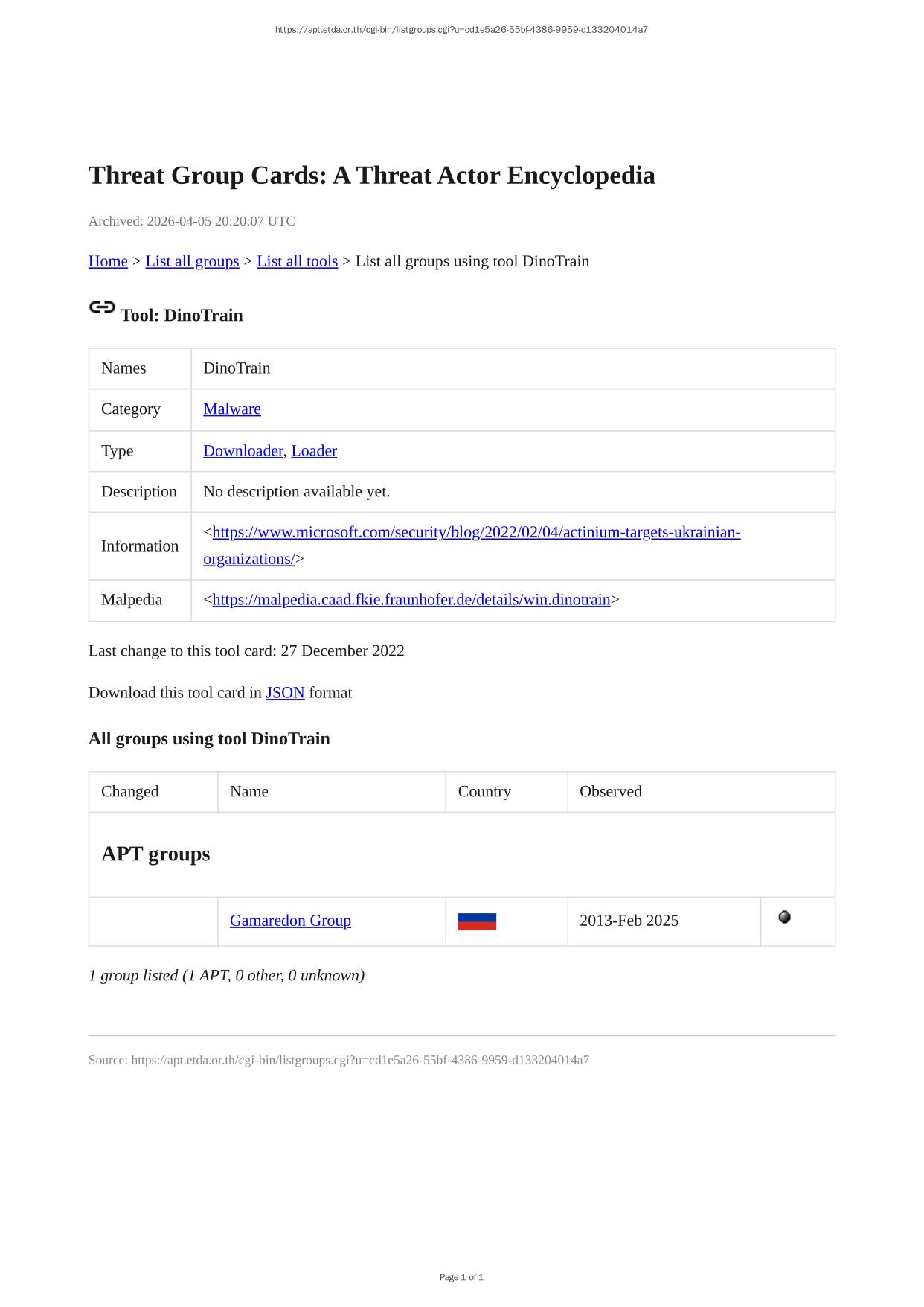Click the Changed column header
Screen dimensions: 924x1307
click(x=130, y=791)
